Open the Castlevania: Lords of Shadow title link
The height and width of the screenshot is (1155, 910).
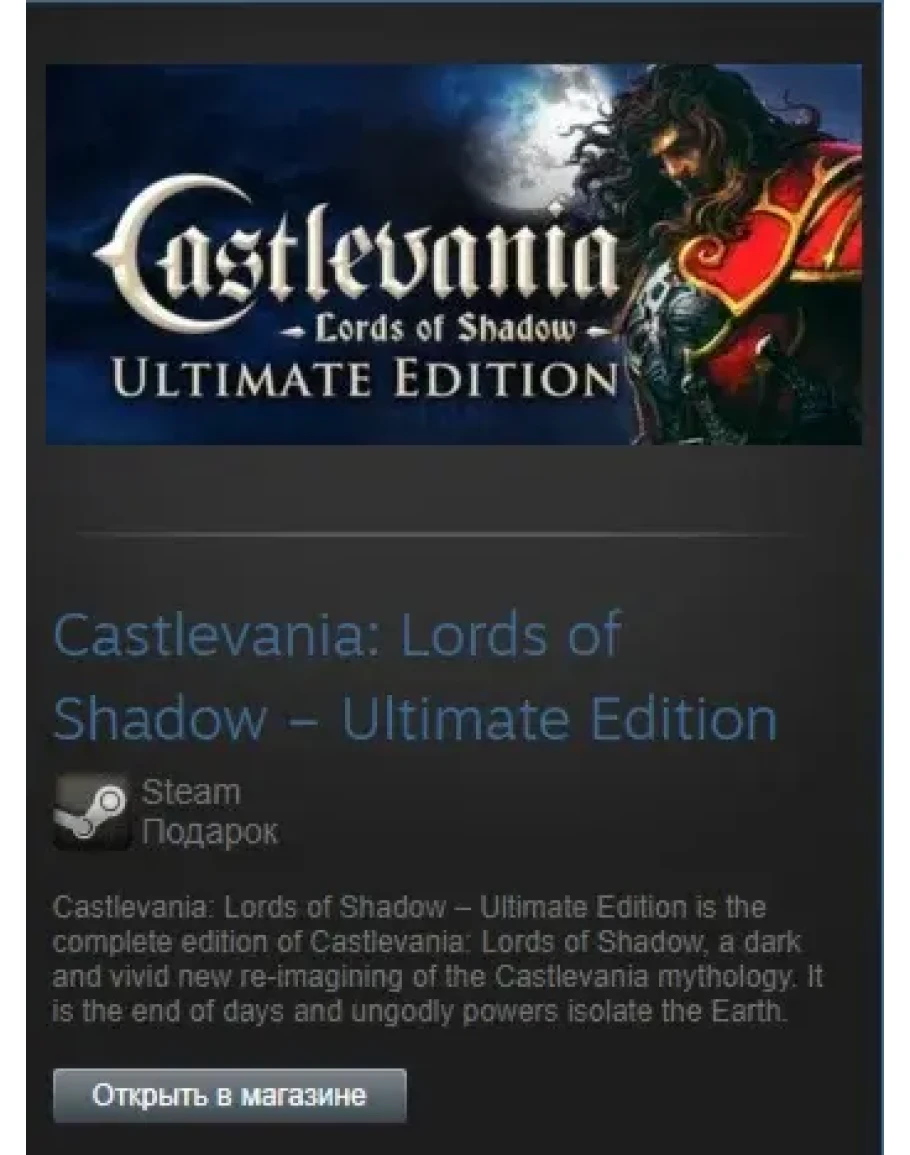coord(415,676)
